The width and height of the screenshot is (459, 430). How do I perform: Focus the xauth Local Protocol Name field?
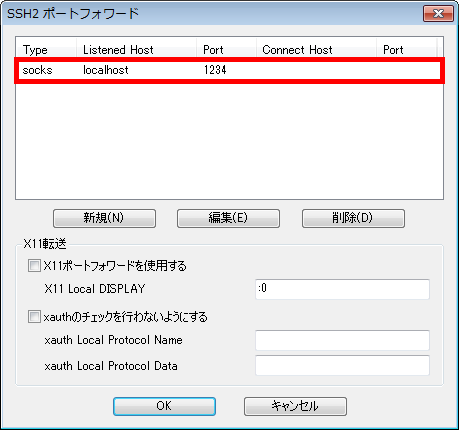342,340
